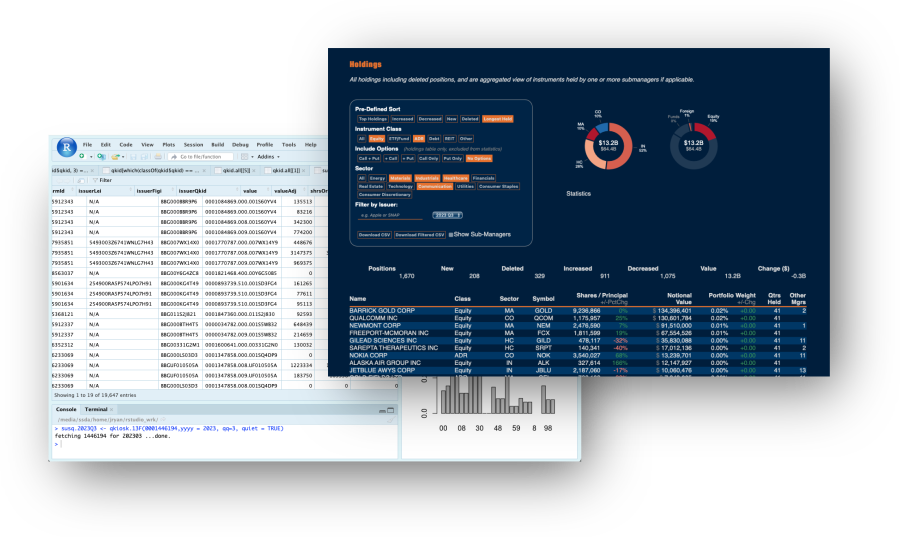Screen dimensions: 900x537
Task: Open the Code menu in RStudio
Action: (x=126, y=145)
